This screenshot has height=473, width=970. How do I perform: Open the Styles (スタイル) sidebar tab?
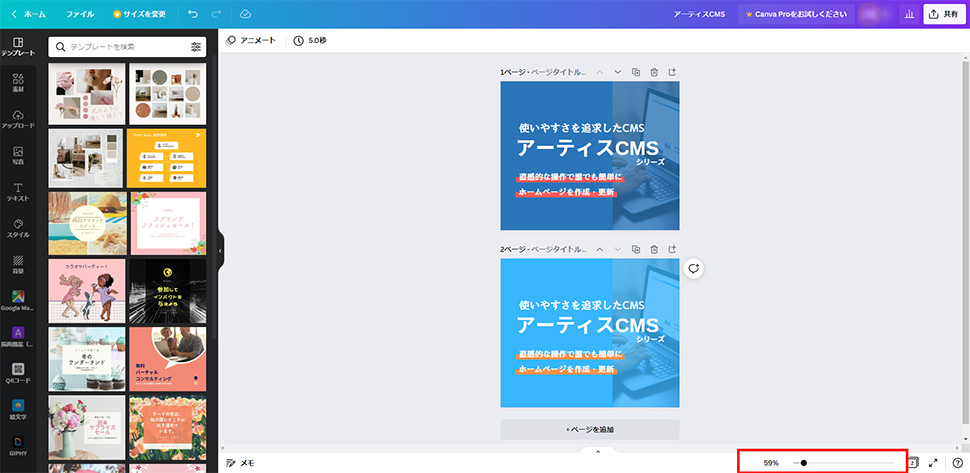click(18, 229)
